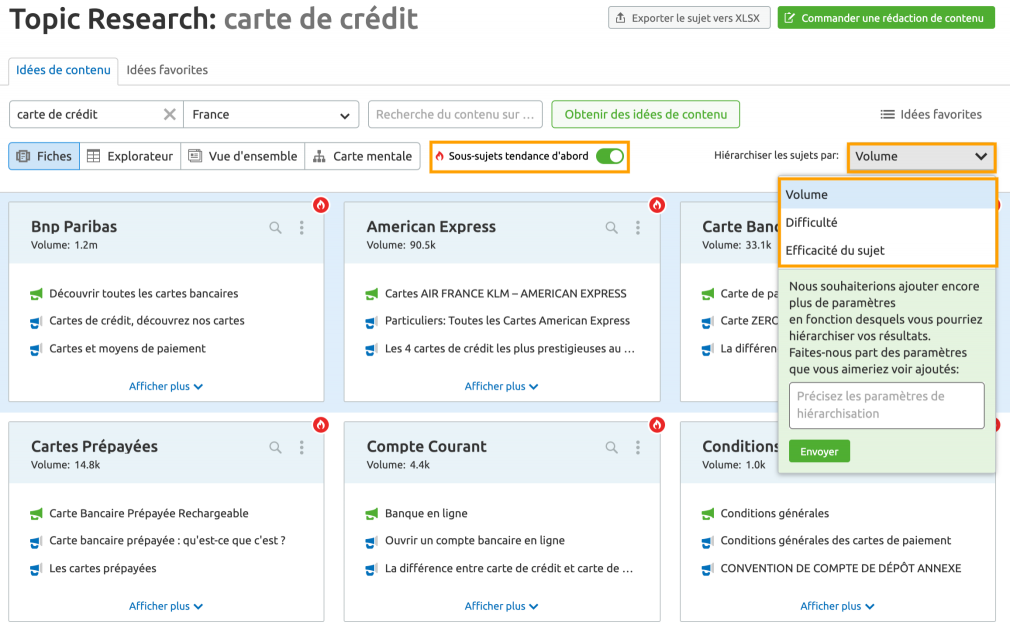Click megaphone icon beside 'Cartes AIR FRANCE KLM'
Image resolution: width=1010 pixels, height=625 pixels.
tap(372, 294)
